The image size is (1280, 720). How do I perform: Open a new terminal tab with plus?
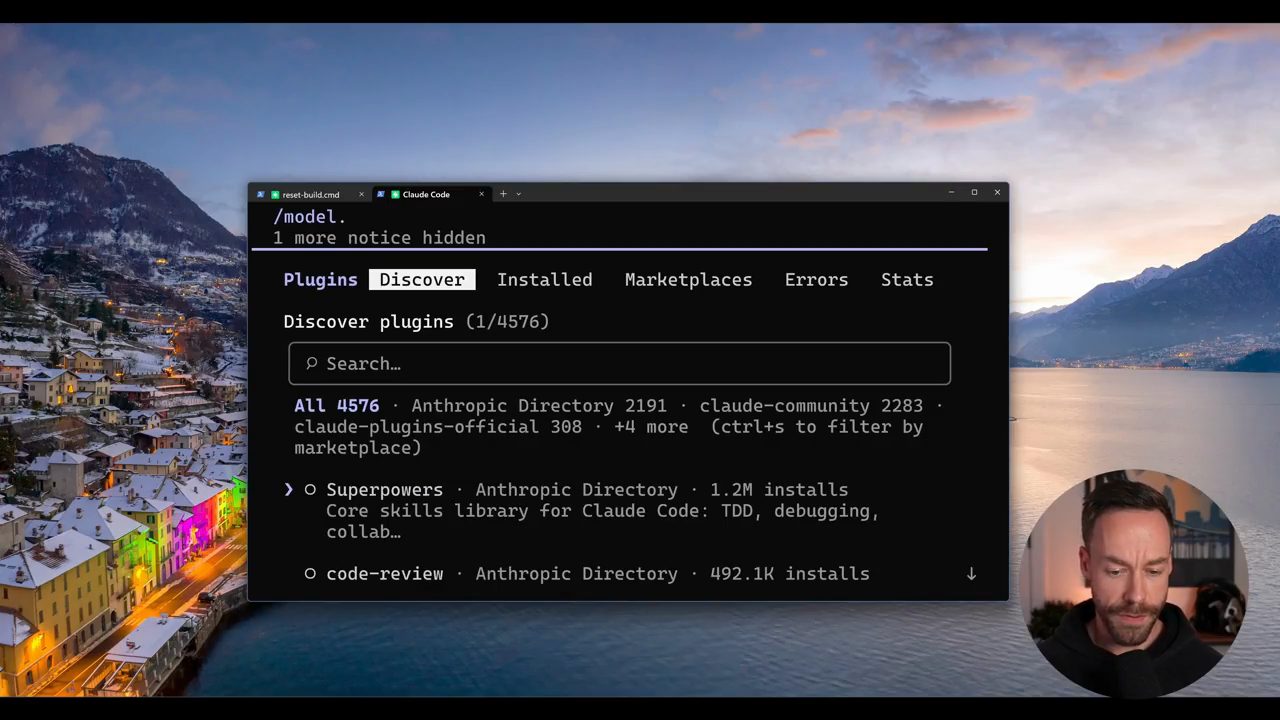[503, 194]
